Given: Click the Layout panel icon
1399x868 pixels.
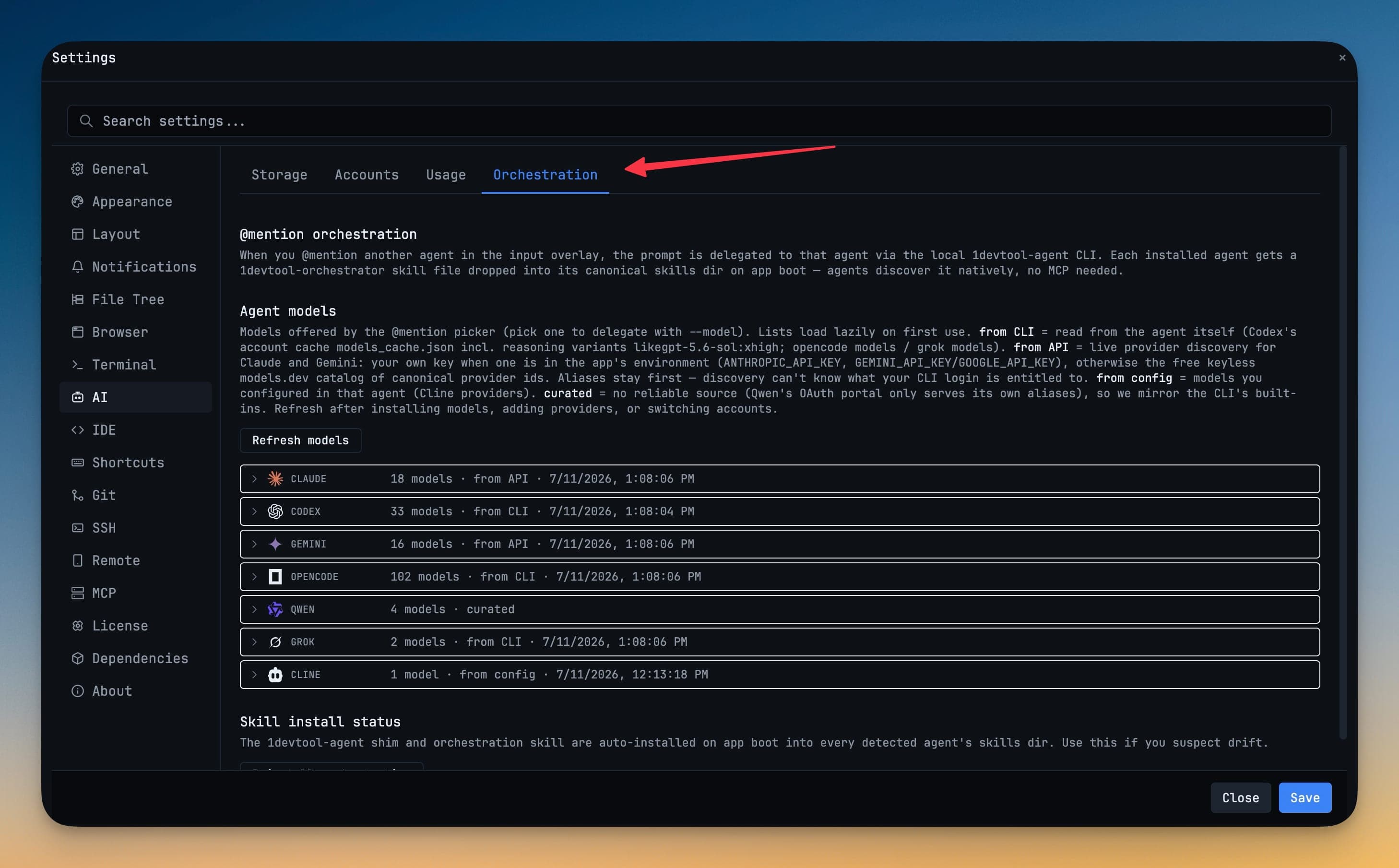Looking at the screenshot, I should [77, 234].
